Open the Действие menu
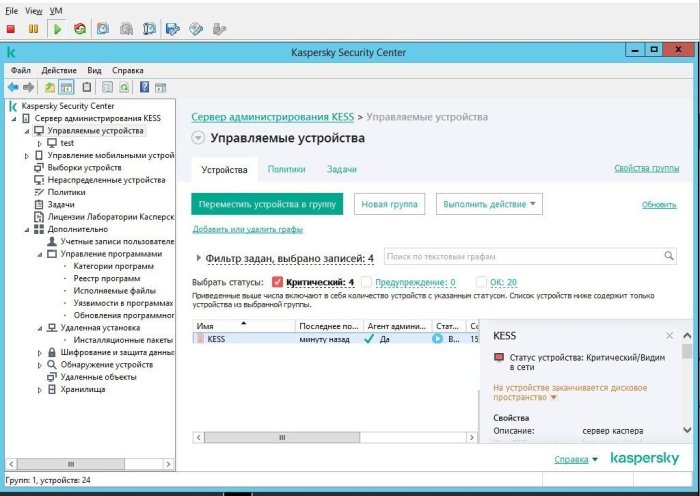The image size is (700, 496). click(59, 71)
